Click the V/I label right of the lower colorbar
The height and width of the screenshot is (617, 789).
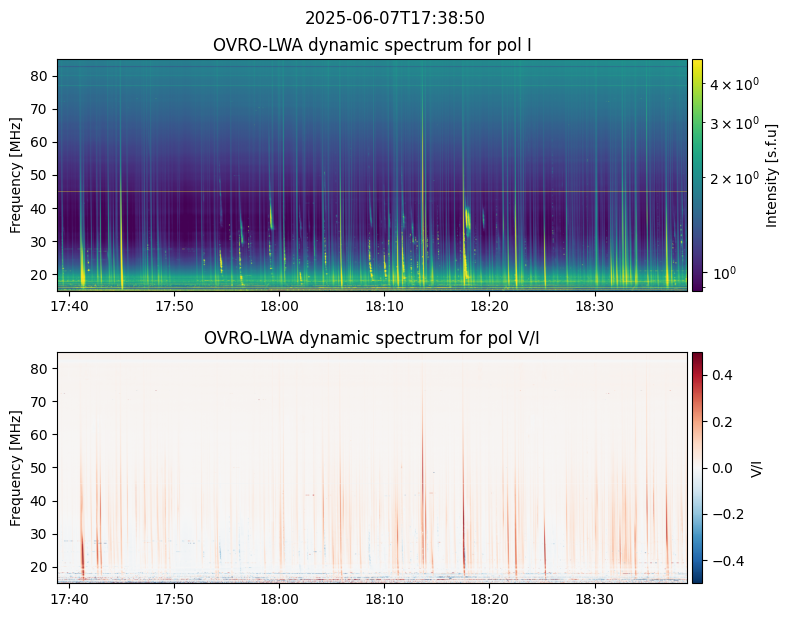click(757, 467)
